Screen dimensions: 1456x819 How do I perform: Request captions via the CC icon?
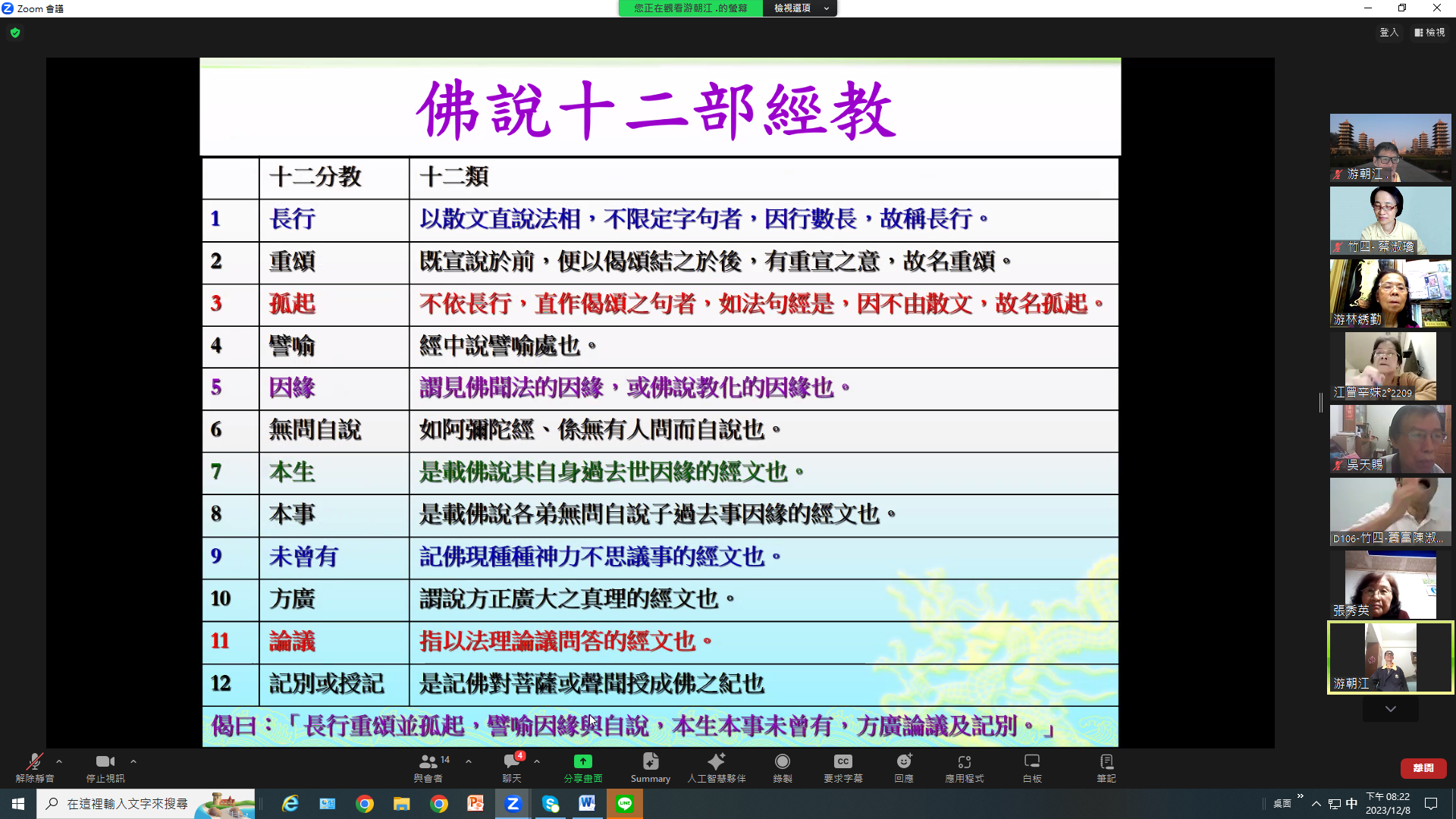(843, 762)
